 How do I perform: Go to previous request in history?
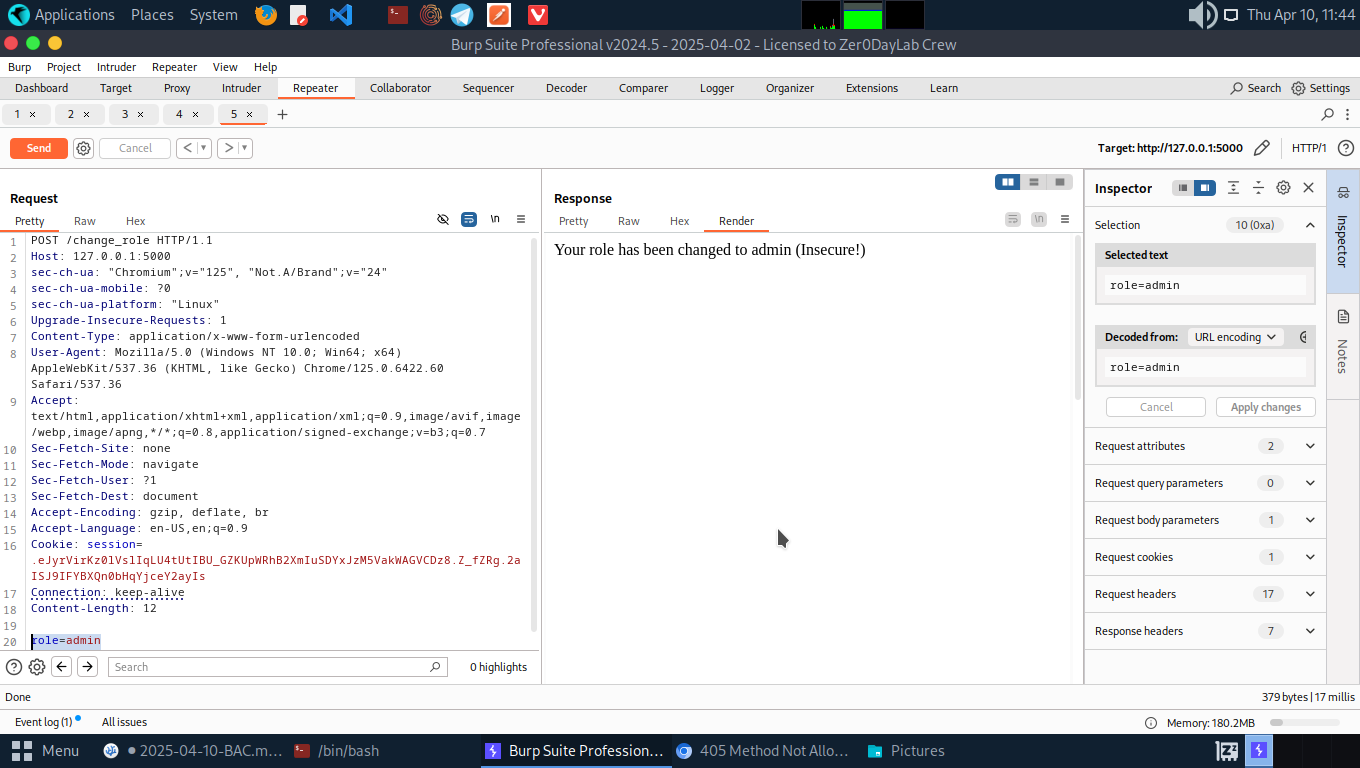pyautogui.click(x=187, y=148)
